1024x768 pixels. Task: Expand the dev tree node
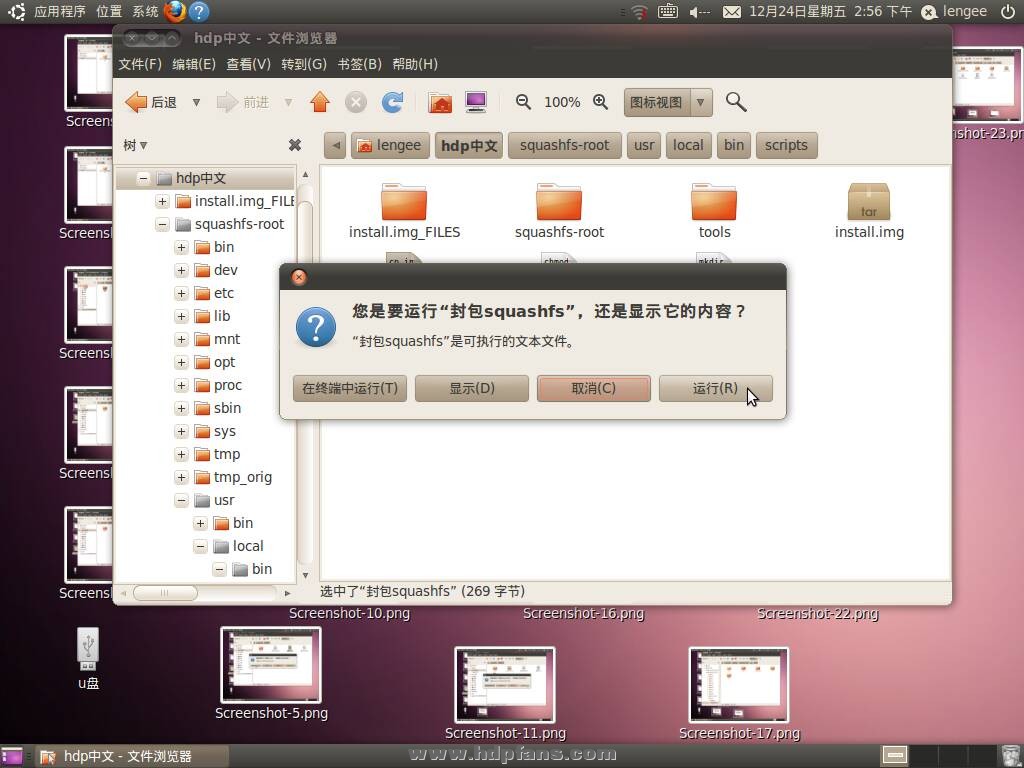[x=182, y=270]
